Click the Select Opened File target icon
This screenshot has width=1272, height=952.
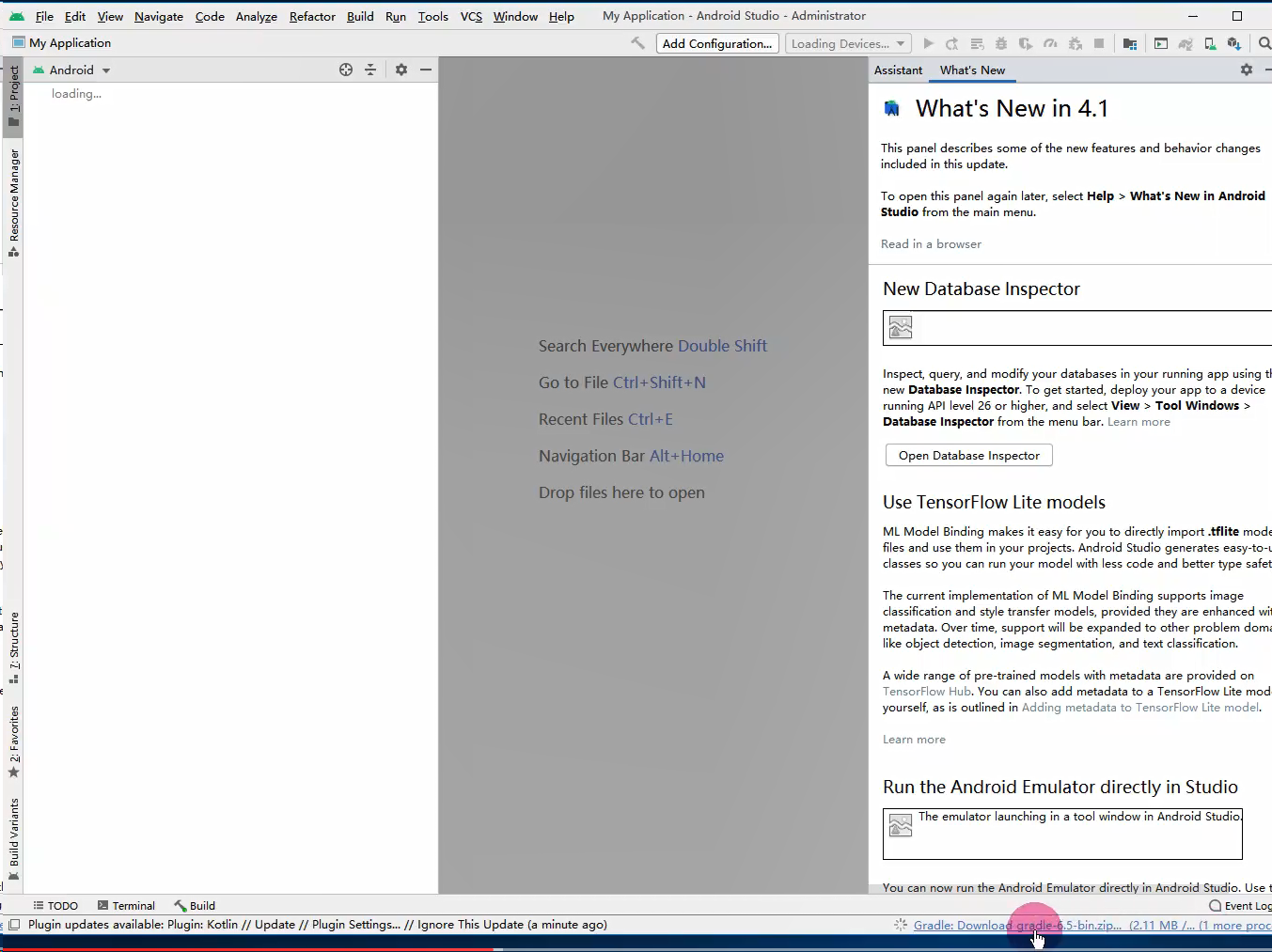(x=346, y=70)
